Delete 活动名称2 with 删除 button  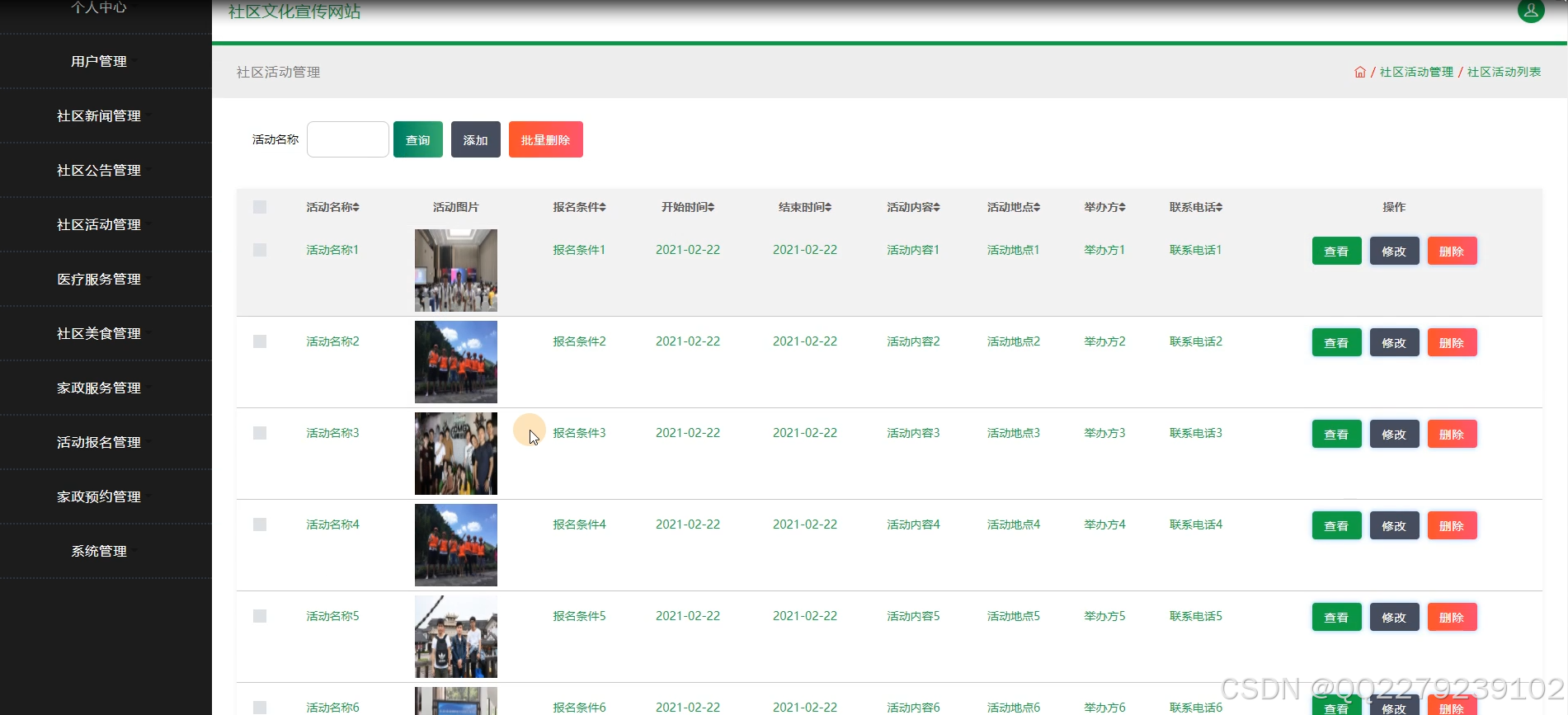pyautogui.click(x=1452, y=342)
